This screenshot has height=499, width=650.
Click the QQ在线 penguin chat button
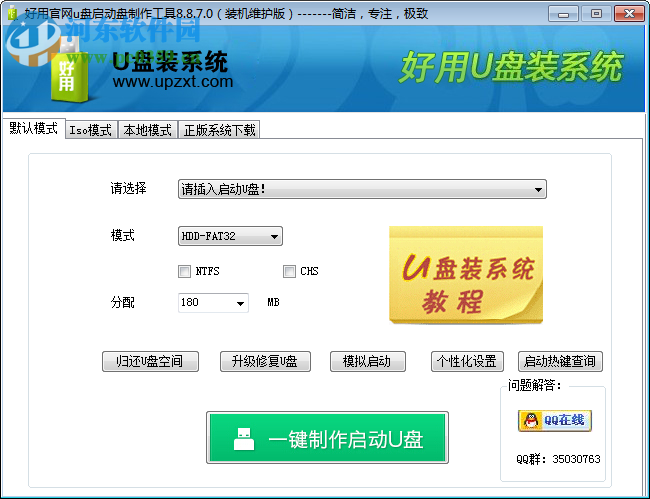555,421
